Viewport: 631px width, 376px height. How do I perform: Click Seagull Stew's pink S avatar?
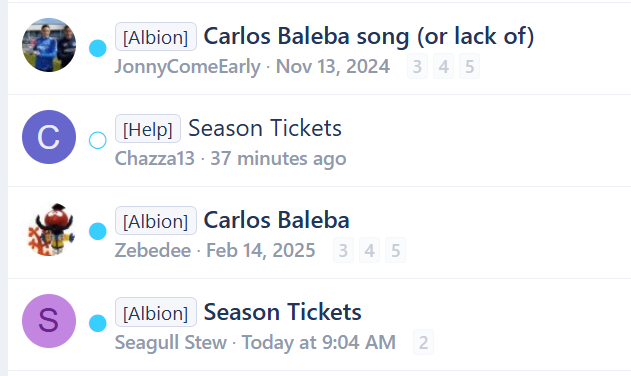click(49, 321)
